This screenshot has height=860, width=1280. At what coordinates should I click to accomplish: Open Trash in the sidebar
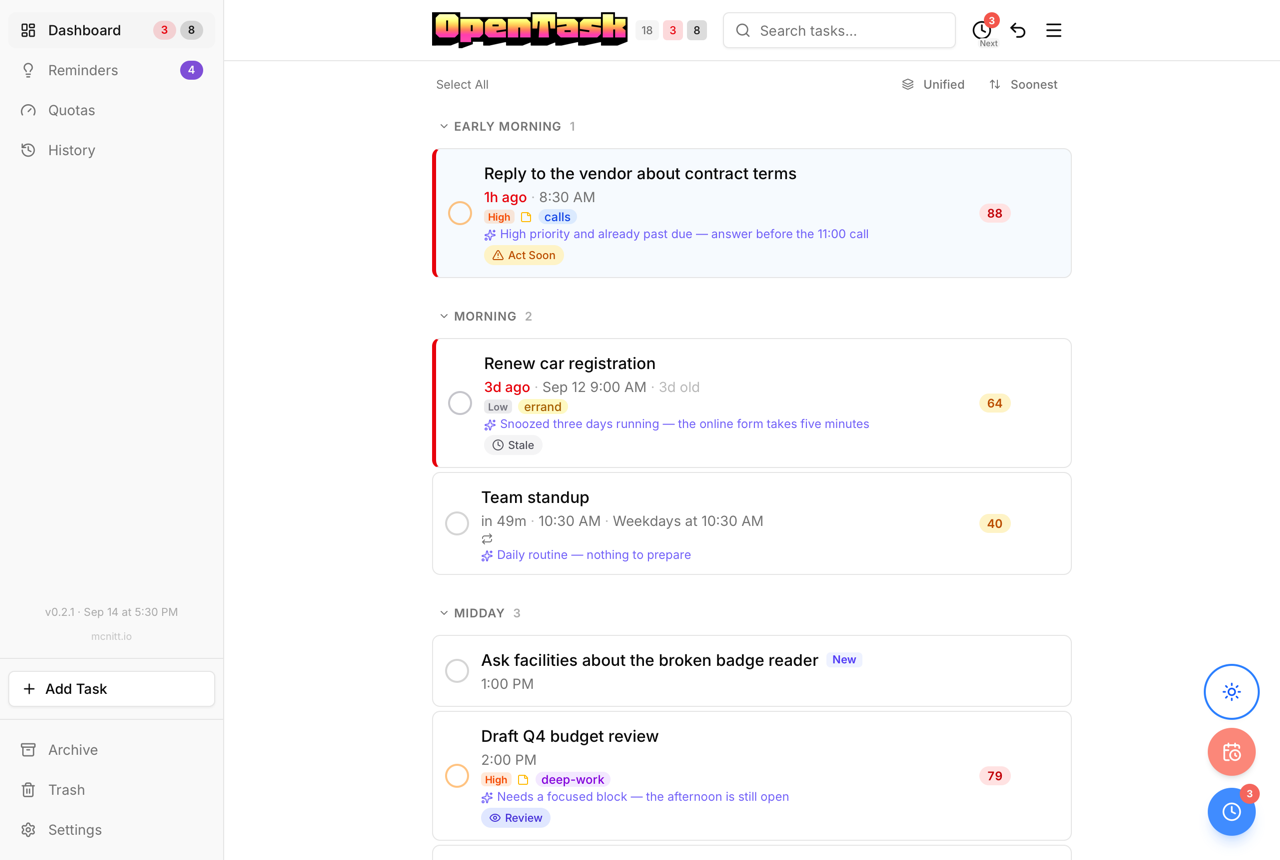112,790
